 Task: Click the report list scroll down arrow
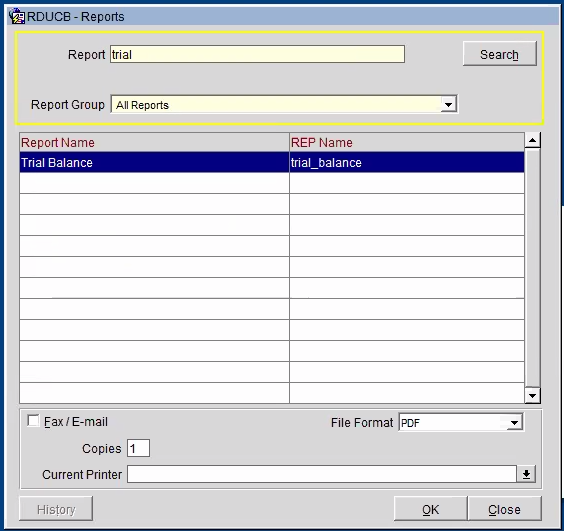[532, 396]
